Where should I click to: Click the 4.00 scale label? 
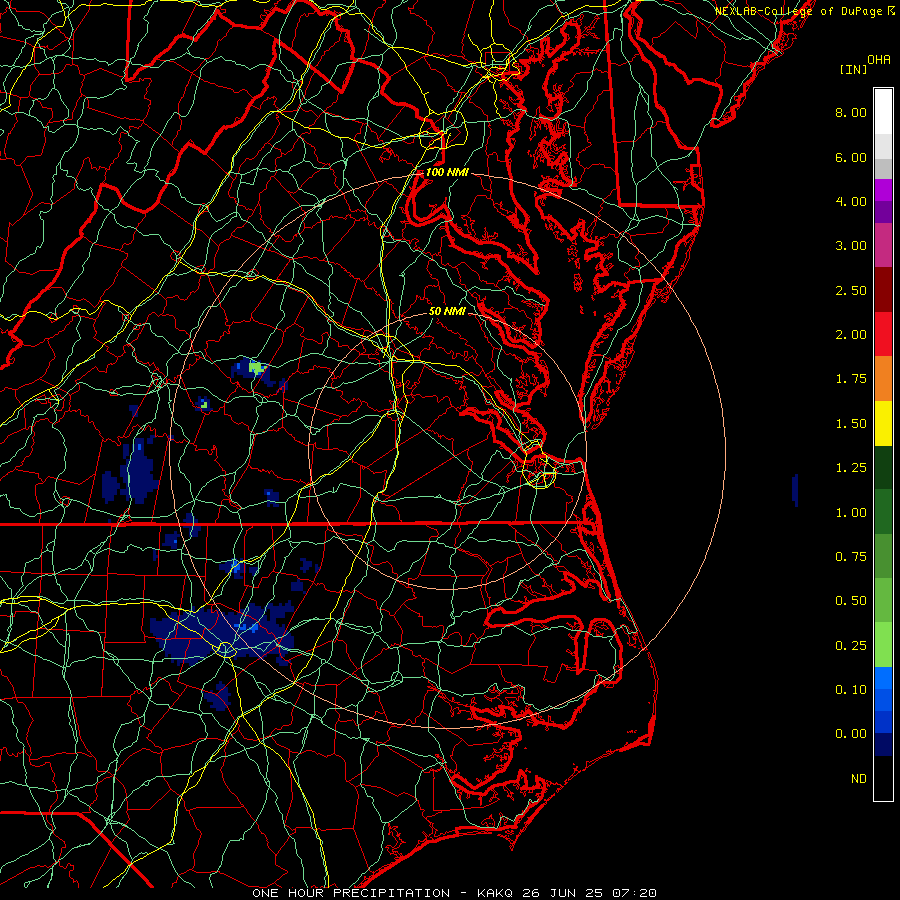(x=851, y=201)
